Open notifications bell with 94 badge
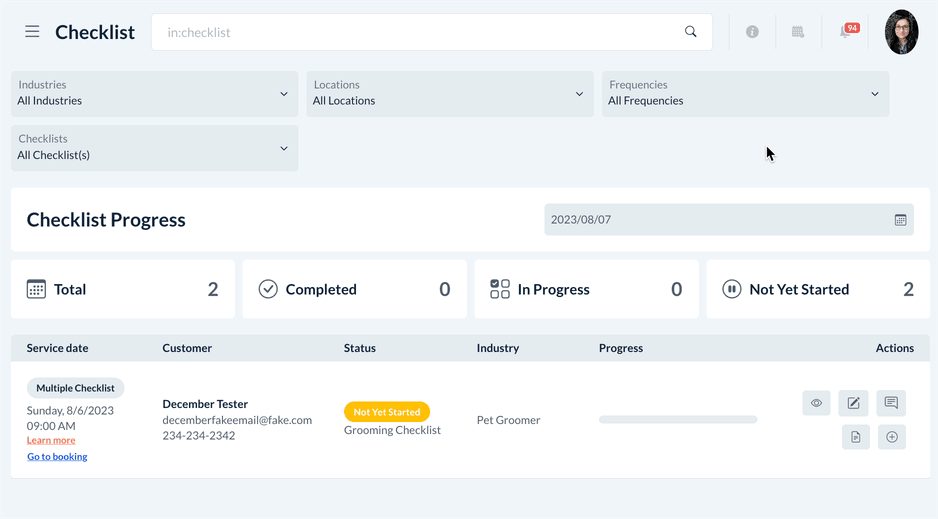Screen dimensions: 938x519 click(x=847, y=32)
